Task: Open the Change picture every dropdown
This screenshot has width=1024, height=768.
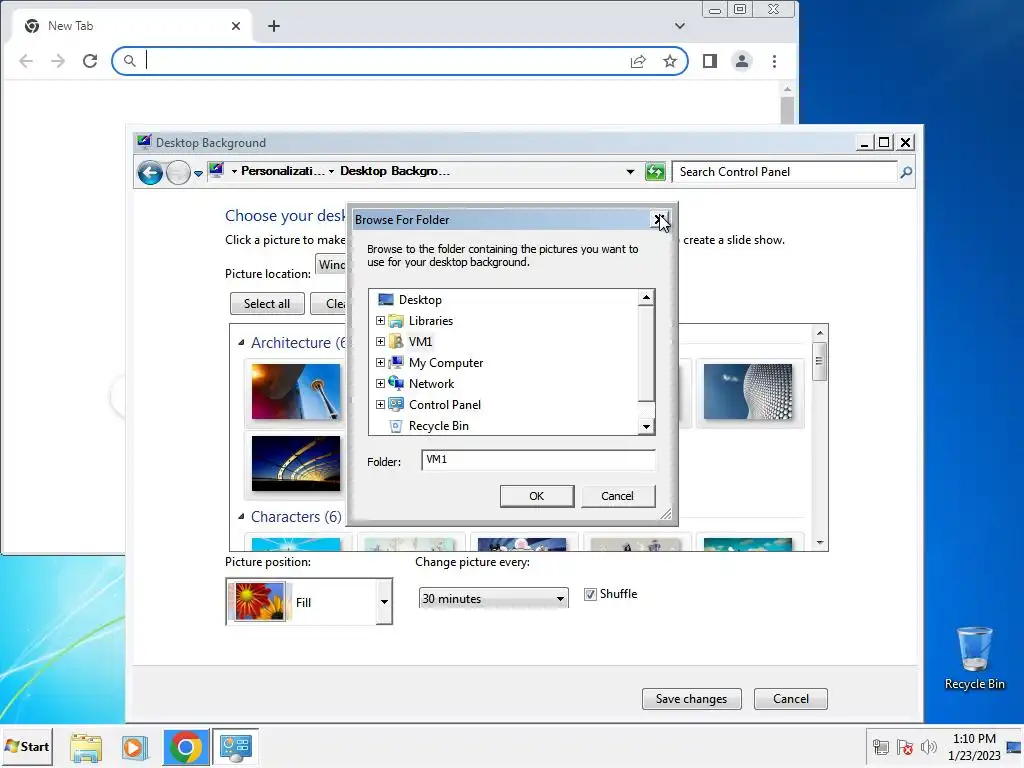Action: click(493, 598)
